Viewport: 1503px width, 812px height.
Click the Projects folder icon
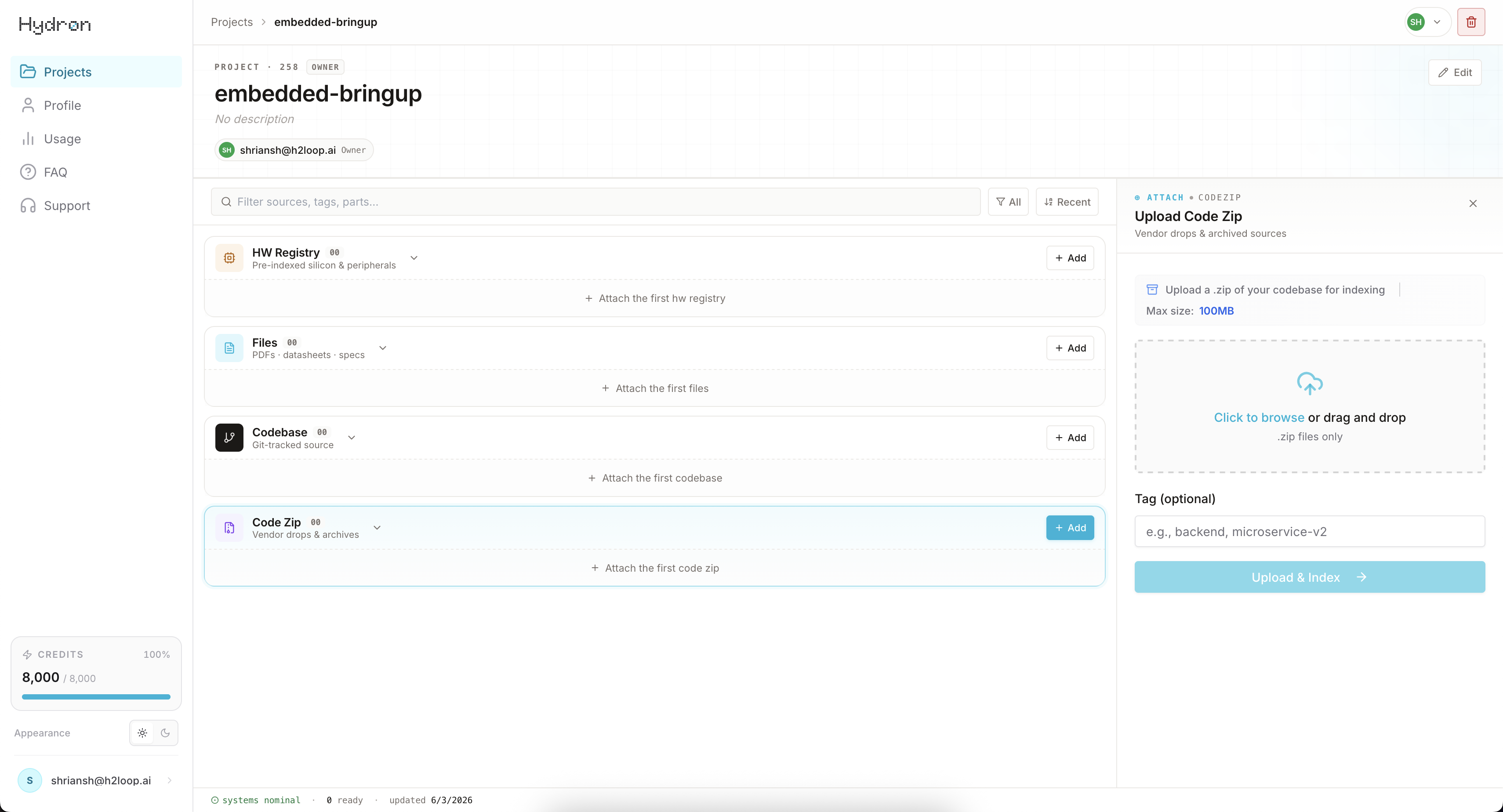click(x=28, y=71)
